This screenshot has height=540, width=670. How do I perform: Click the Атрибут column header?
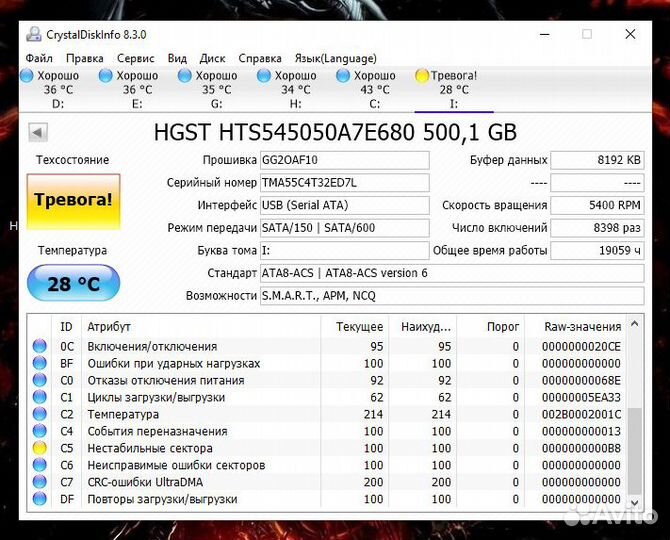pyautogui.click(x=201, y=327)
